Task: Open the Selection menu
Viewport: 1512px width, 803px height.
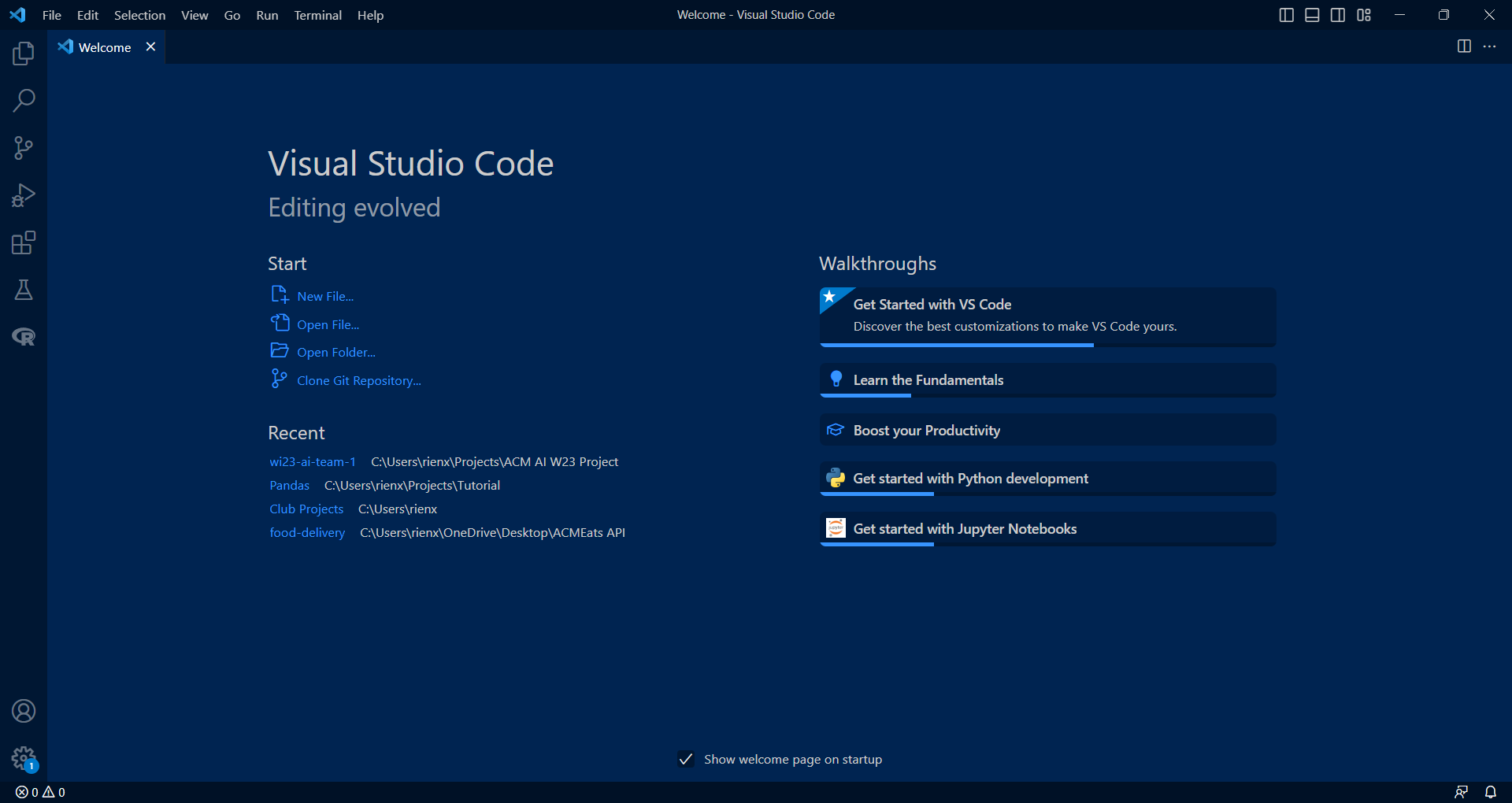Action: click(x=139, y=15)
